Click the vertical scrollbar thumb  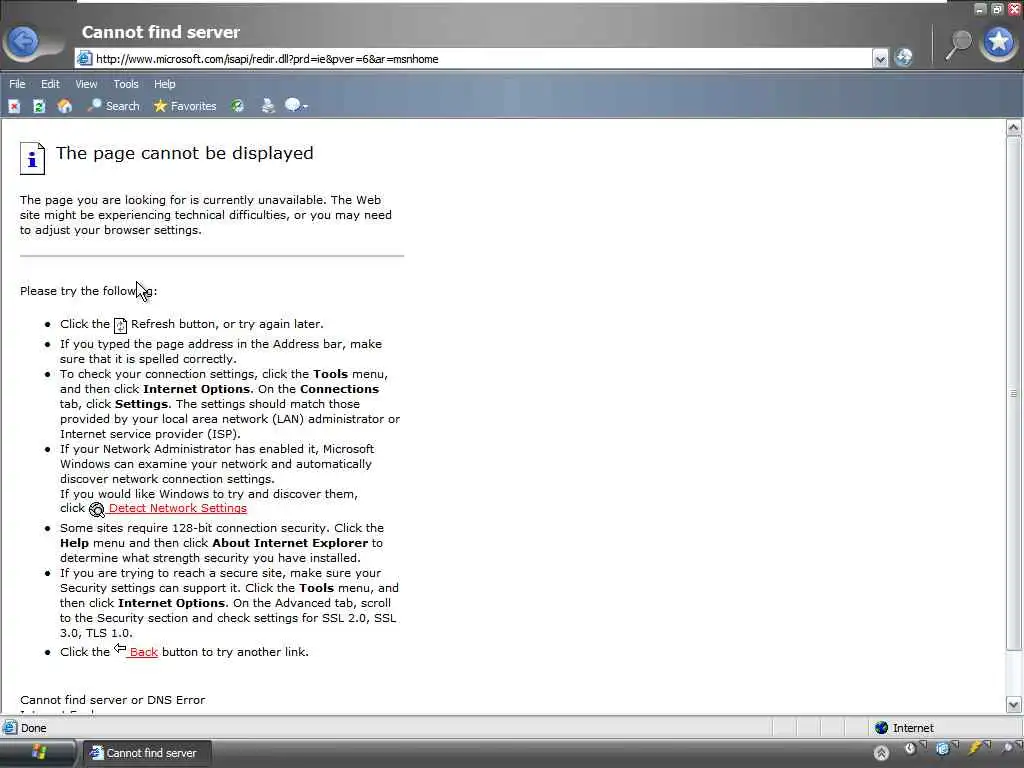[x=1014, y=393]
